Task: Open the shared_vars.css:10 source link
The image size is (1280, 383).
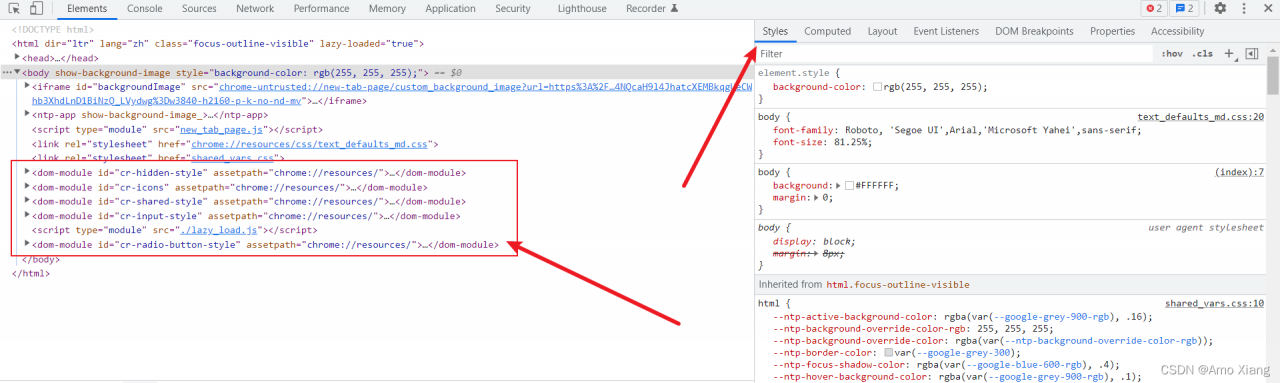Action: 1214,303
